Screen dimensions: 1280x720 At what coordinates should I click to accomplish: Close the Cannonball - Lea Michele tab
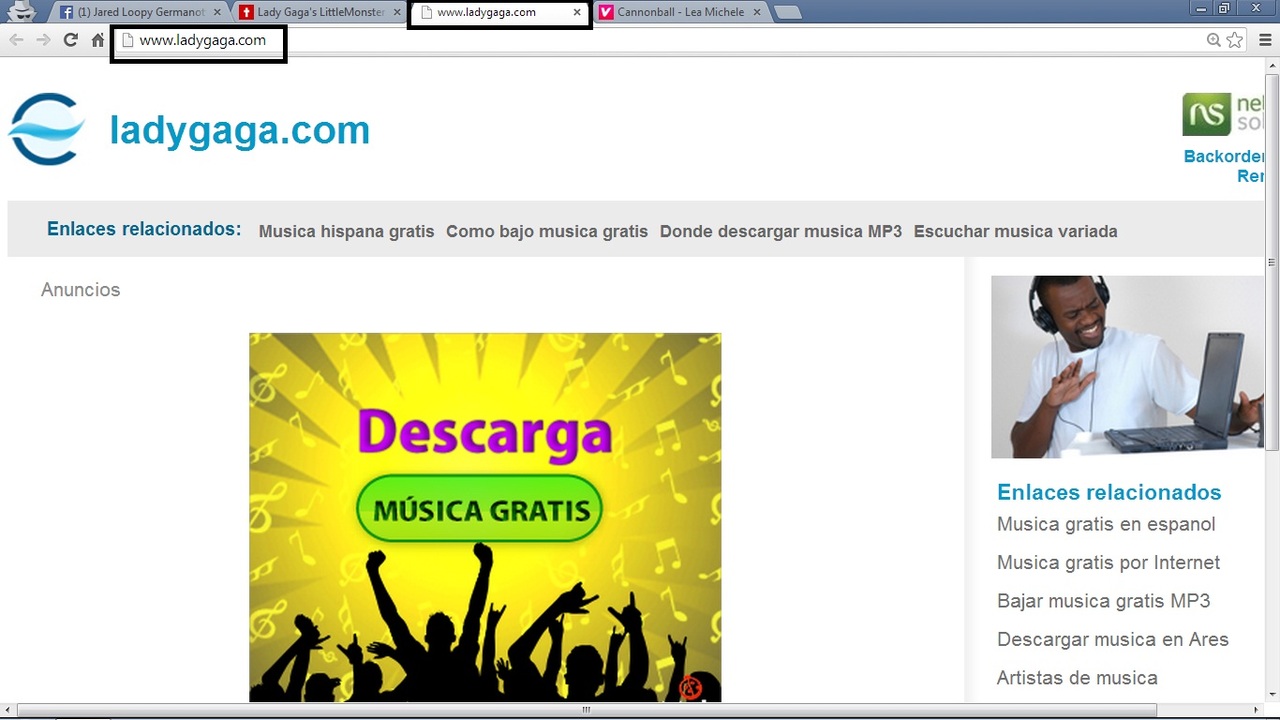[x=757, y=12]
